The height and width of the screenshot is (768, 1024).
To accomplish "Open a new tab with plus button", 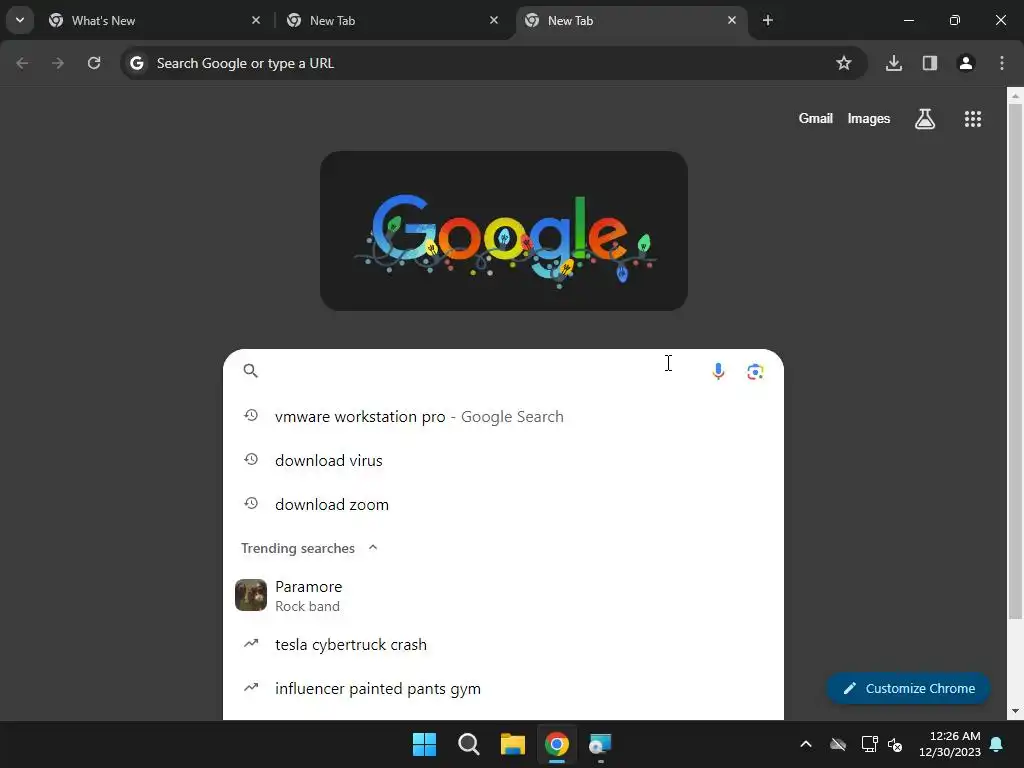I will tap(768, 20).
